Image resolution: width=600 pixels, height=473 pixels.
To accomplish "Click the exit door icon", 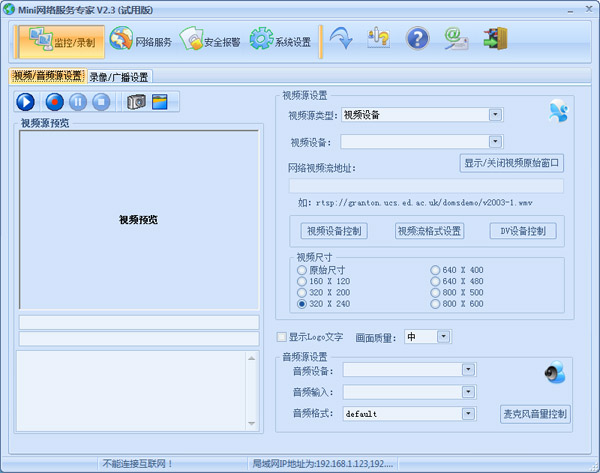I will [x=494, y=39].
